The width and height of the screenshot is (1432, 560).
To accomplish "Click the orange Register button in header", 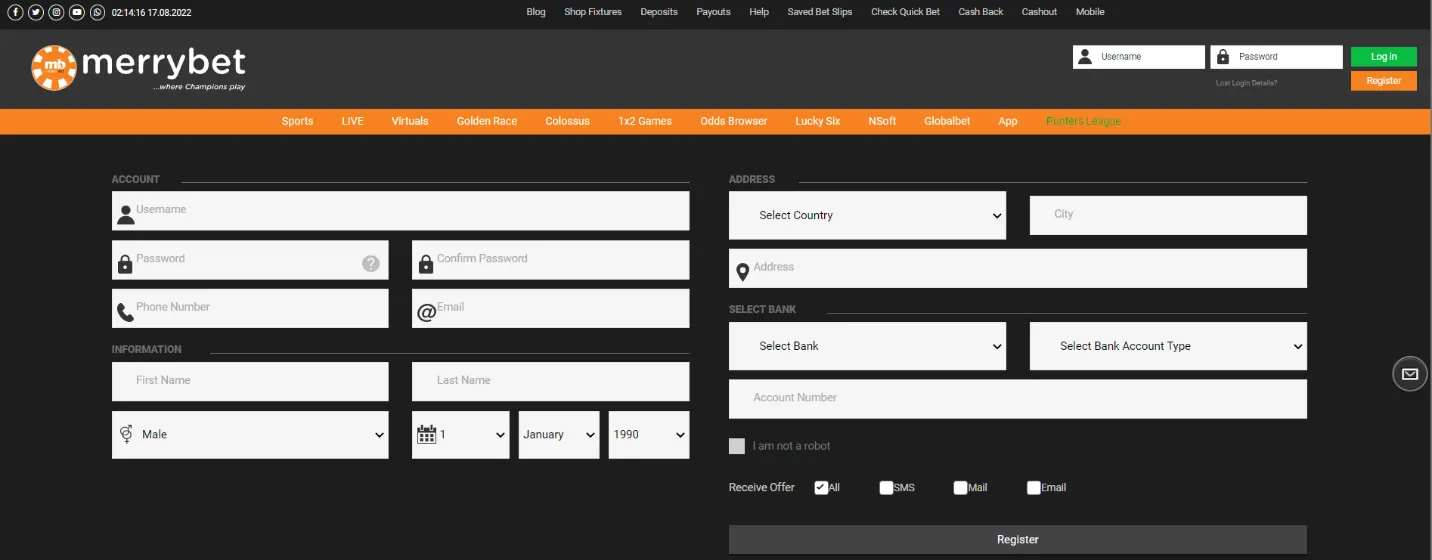I will tap(1384, 81).
